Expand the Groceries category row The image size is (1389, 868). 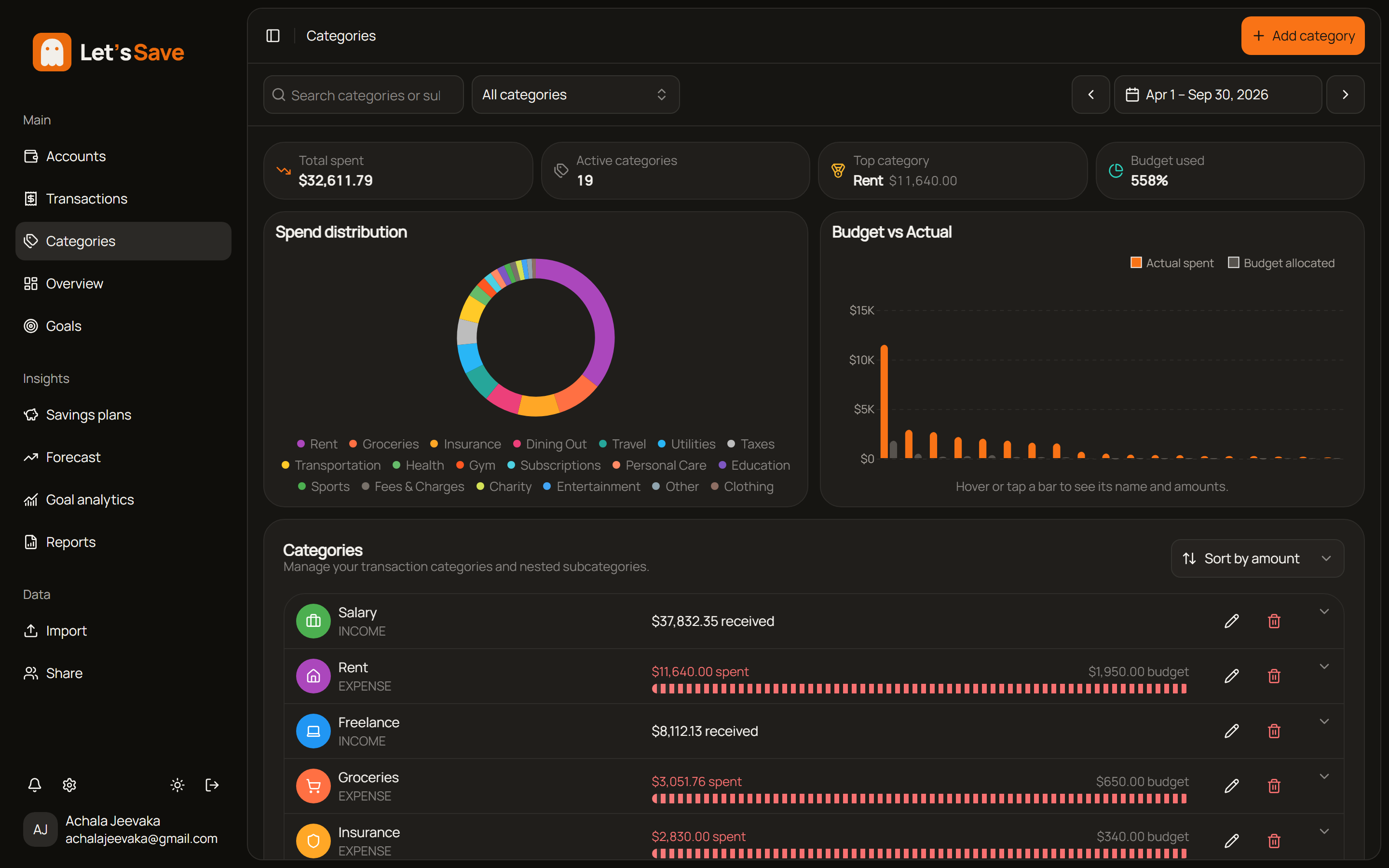(1325, 777)
